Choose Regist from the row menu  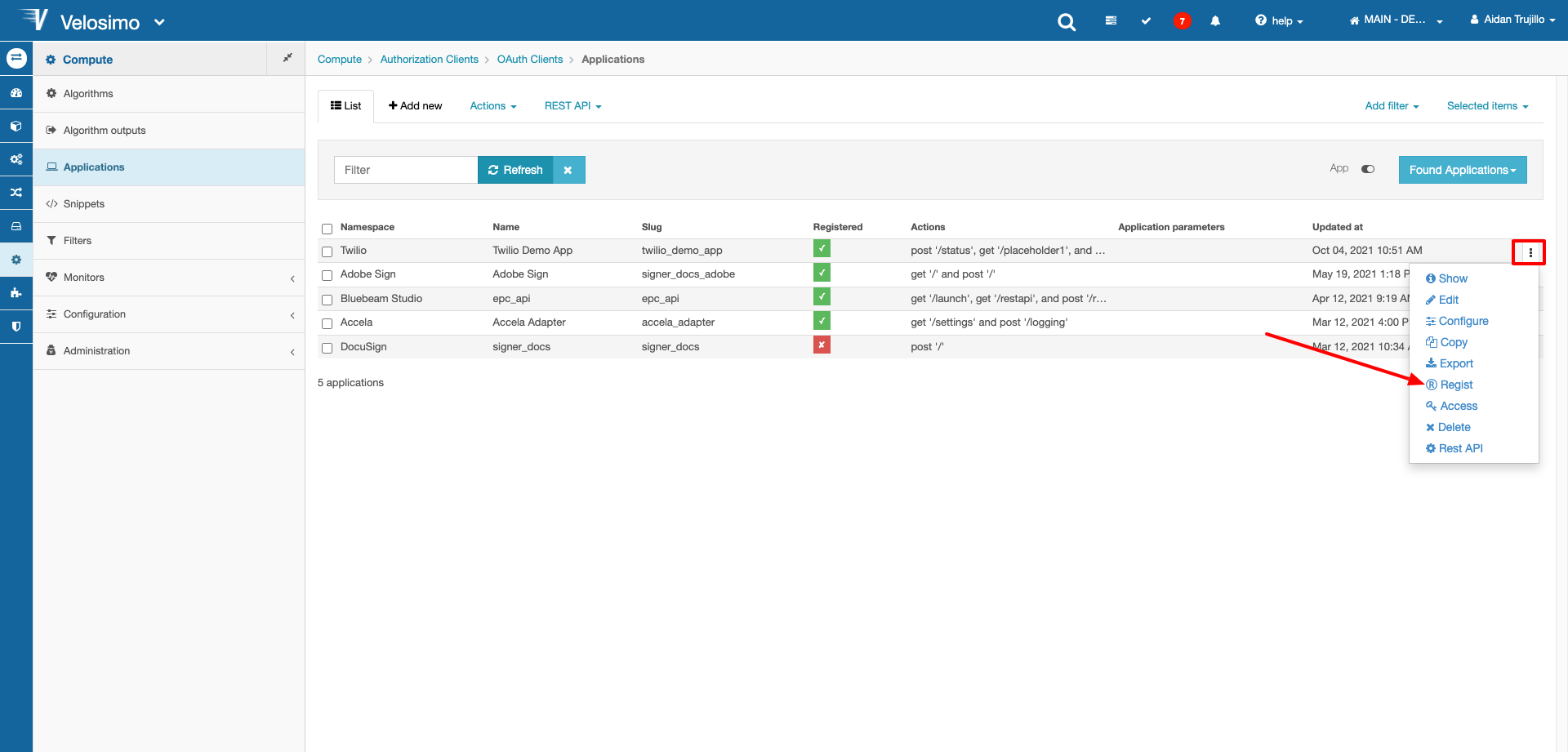(1450, 385)
